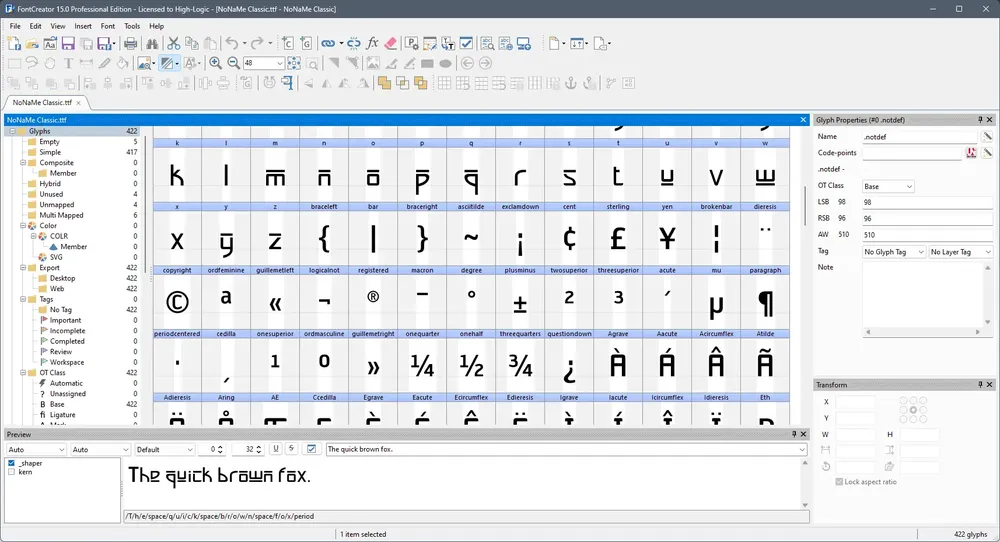1000x542 pixels.
Task: Open the first Auto dropdown in Preview
Action: pos(36,450)
